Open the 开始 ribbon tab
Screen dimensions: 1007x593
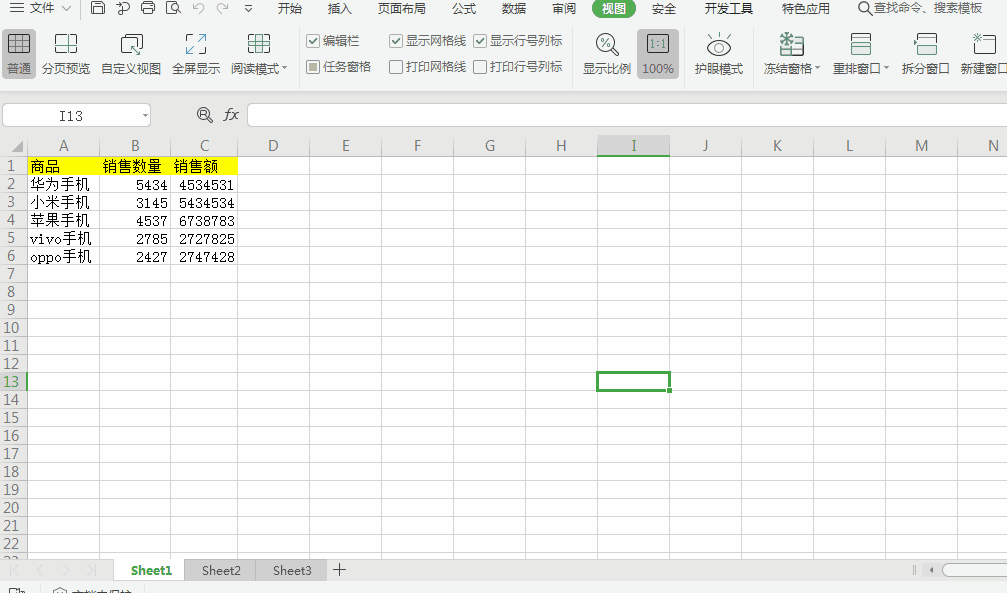[x=290, y=8]
